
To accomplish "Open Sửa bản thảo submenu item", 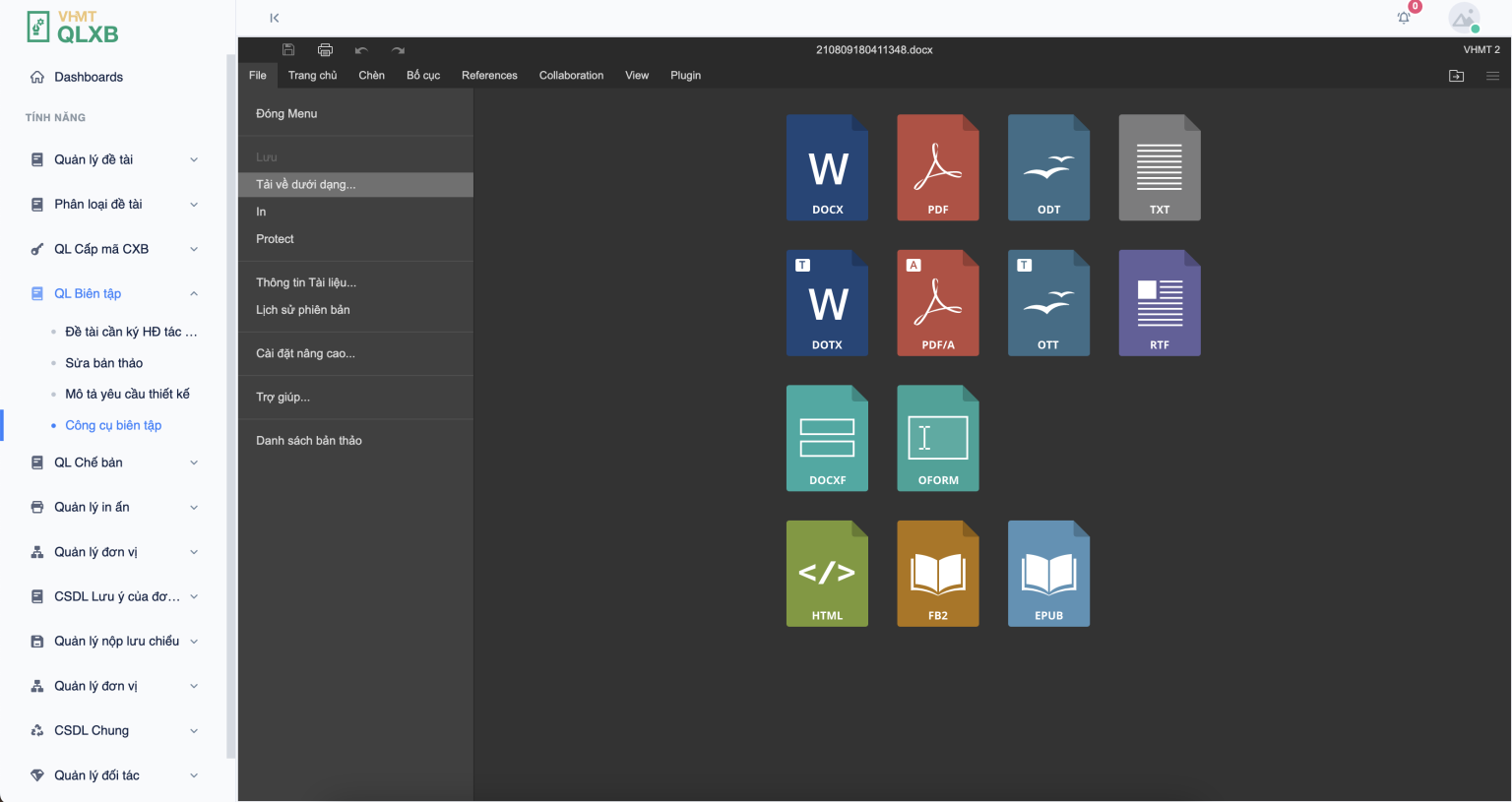I will pyautogui.click(x=103, y=363).
